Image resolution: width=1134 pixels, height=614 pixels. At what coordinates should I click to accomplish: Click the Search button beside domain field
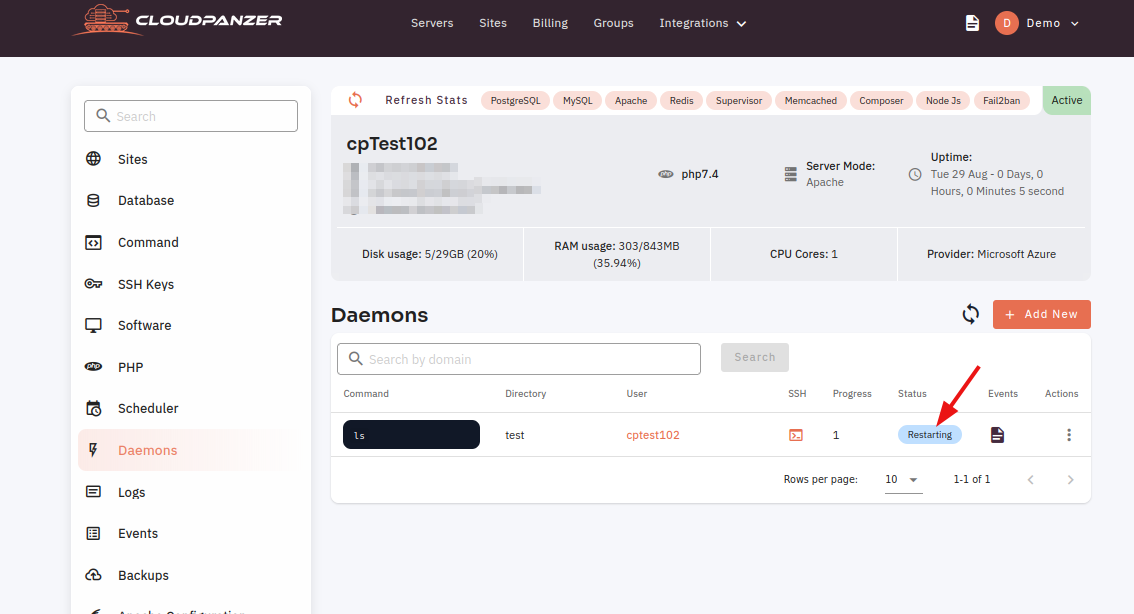click(x=754, y=357)
